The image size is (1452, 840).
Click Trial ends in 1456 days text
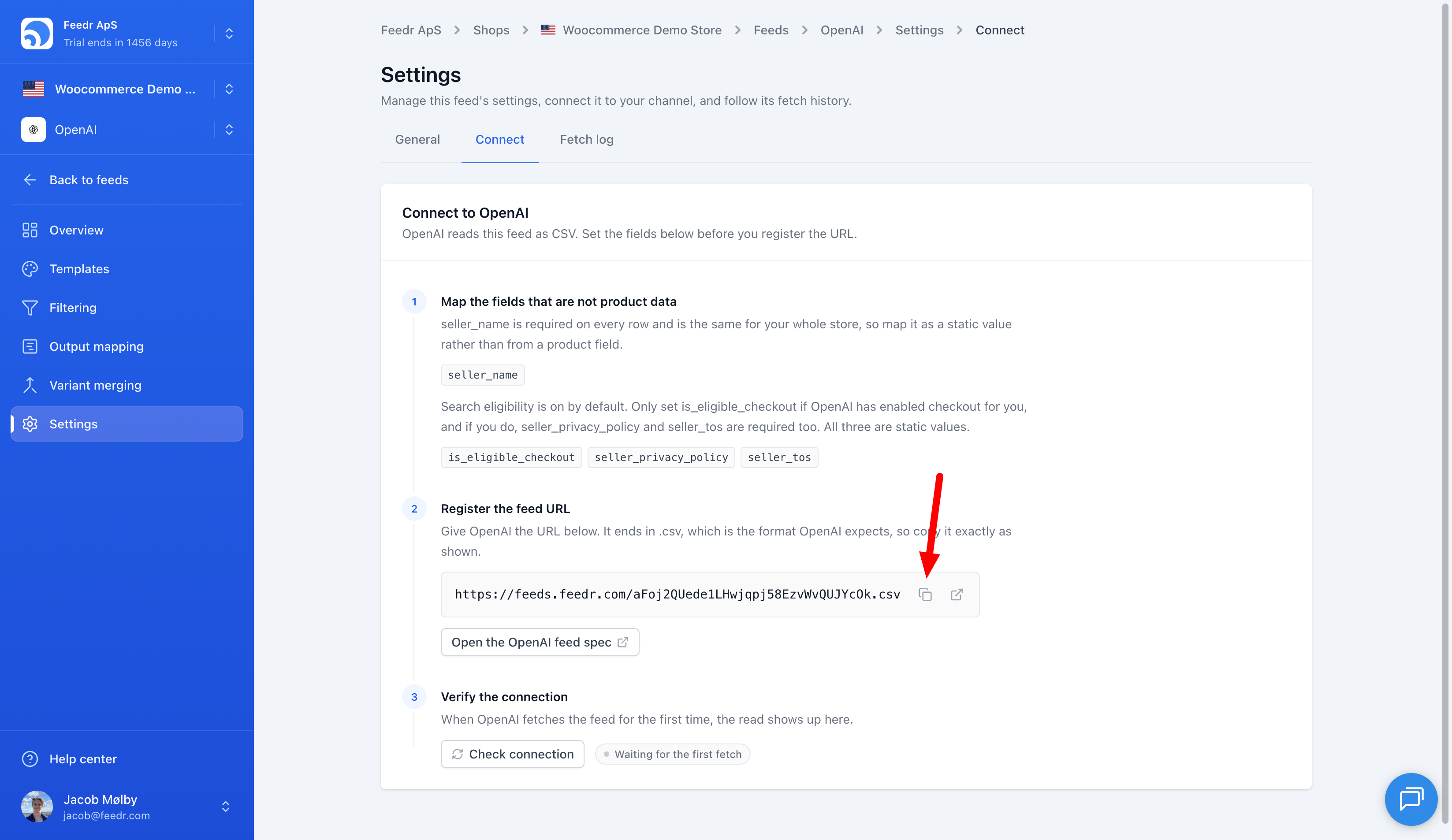coord(120,43)
